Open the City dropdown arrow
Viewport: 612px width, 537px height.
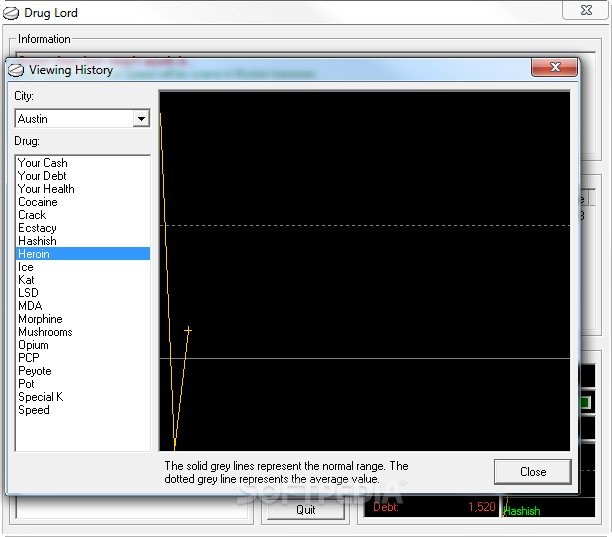click(141, 118)
